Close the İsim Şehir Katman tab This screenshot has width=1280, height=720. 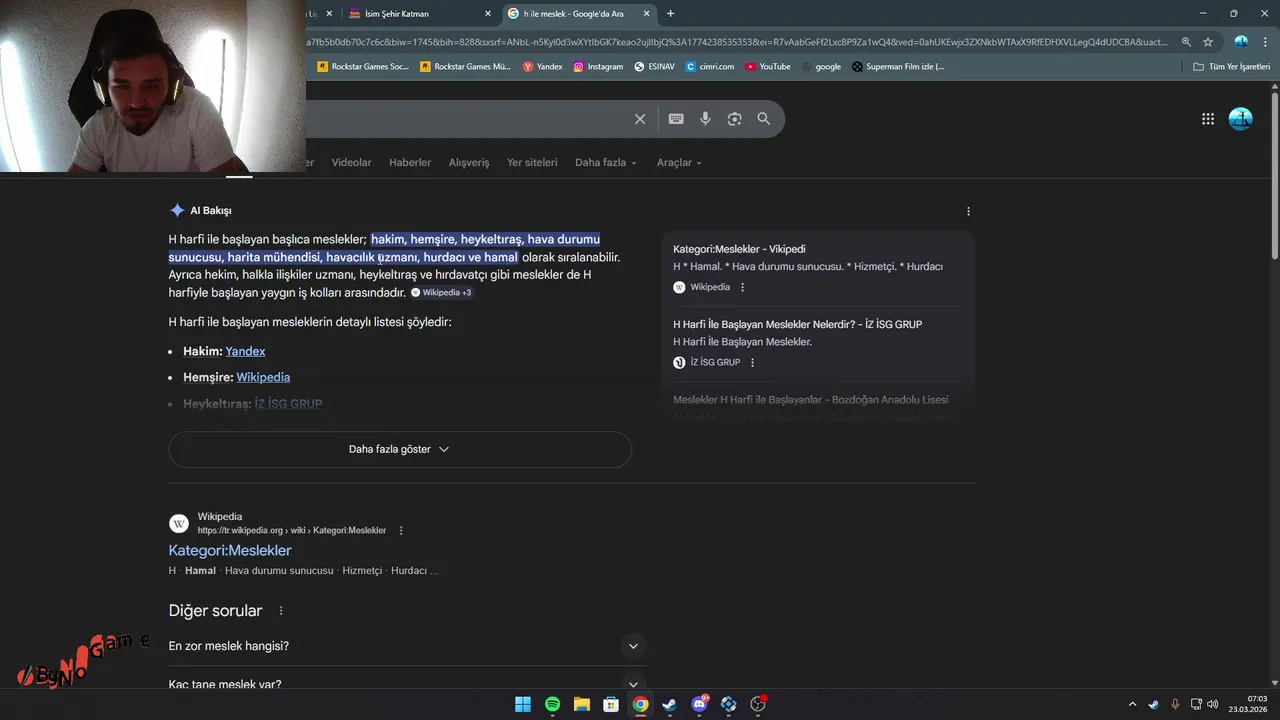(x=488, y=14)
